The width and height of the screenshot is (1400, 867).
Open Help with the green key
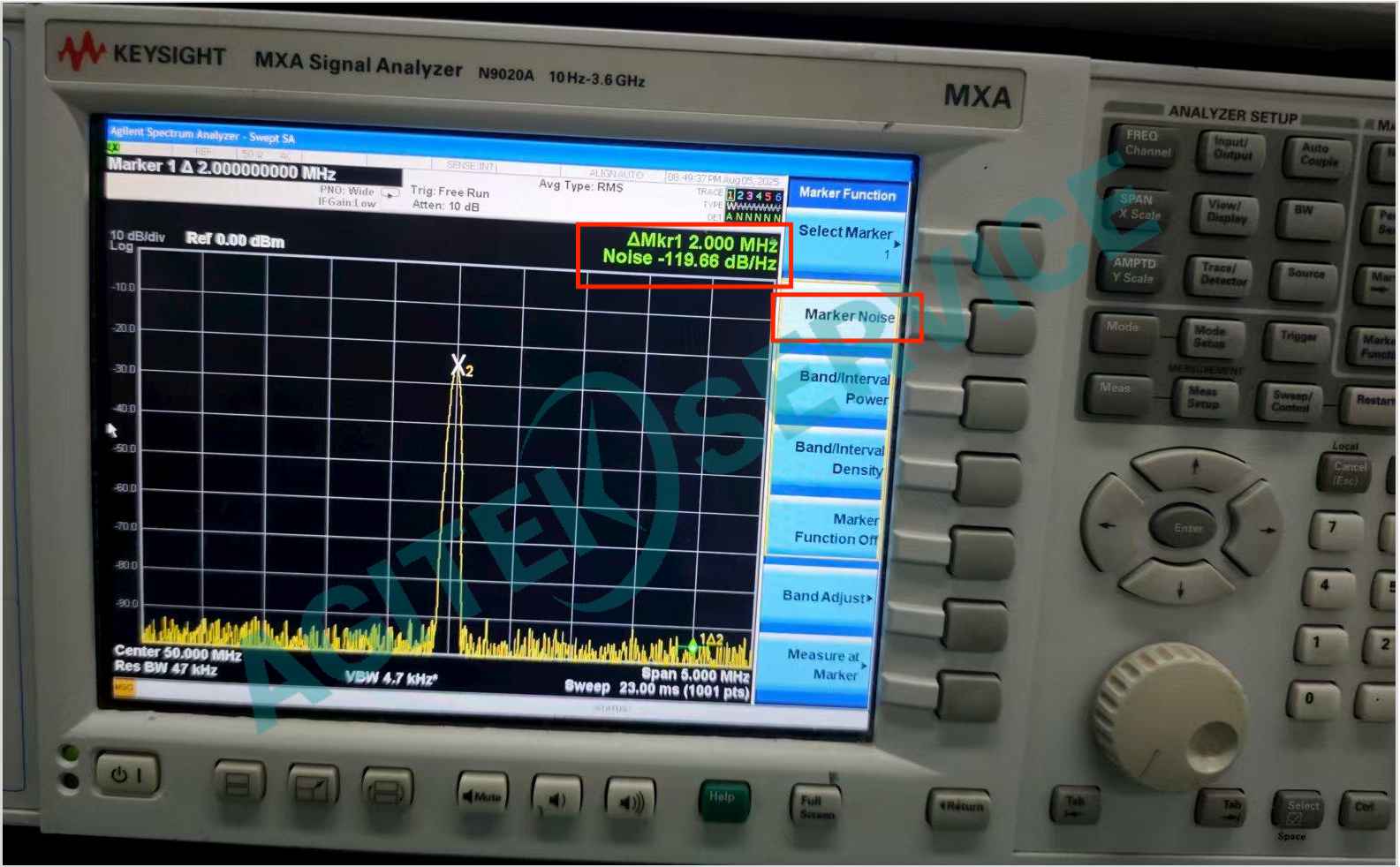723,800
